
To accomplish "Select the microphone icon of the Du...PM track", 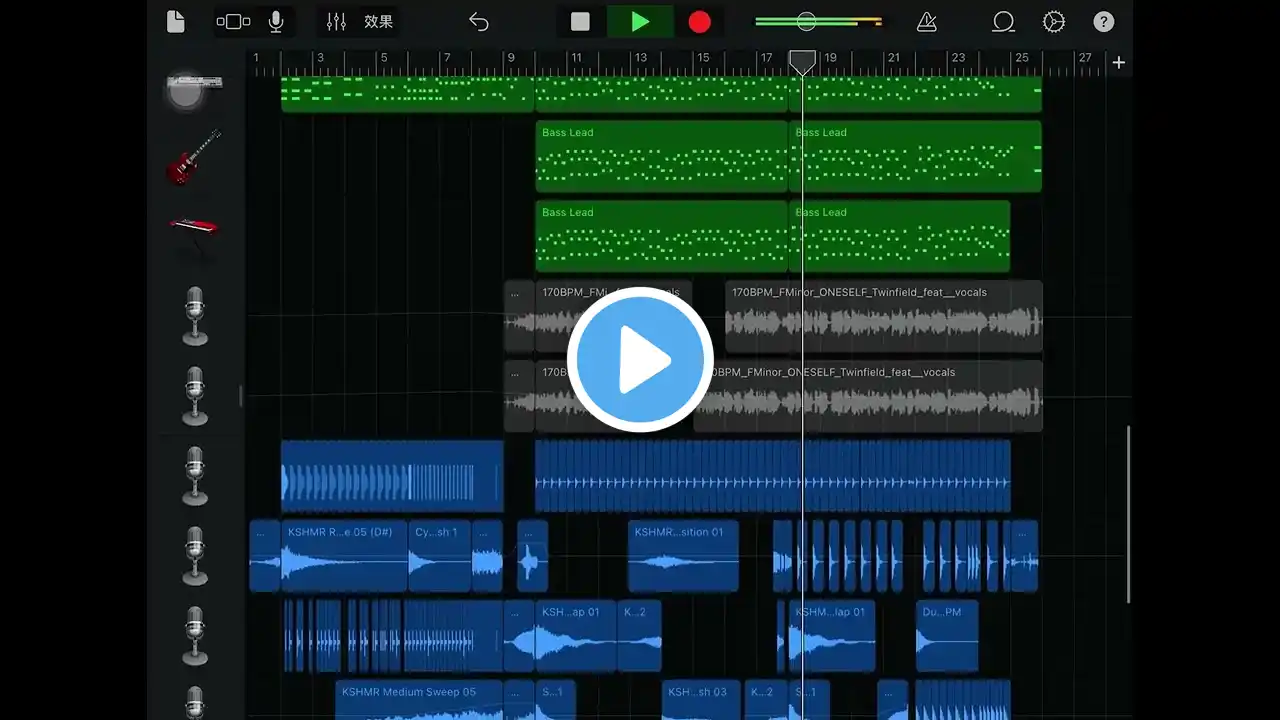I will [x=196, y=636].
